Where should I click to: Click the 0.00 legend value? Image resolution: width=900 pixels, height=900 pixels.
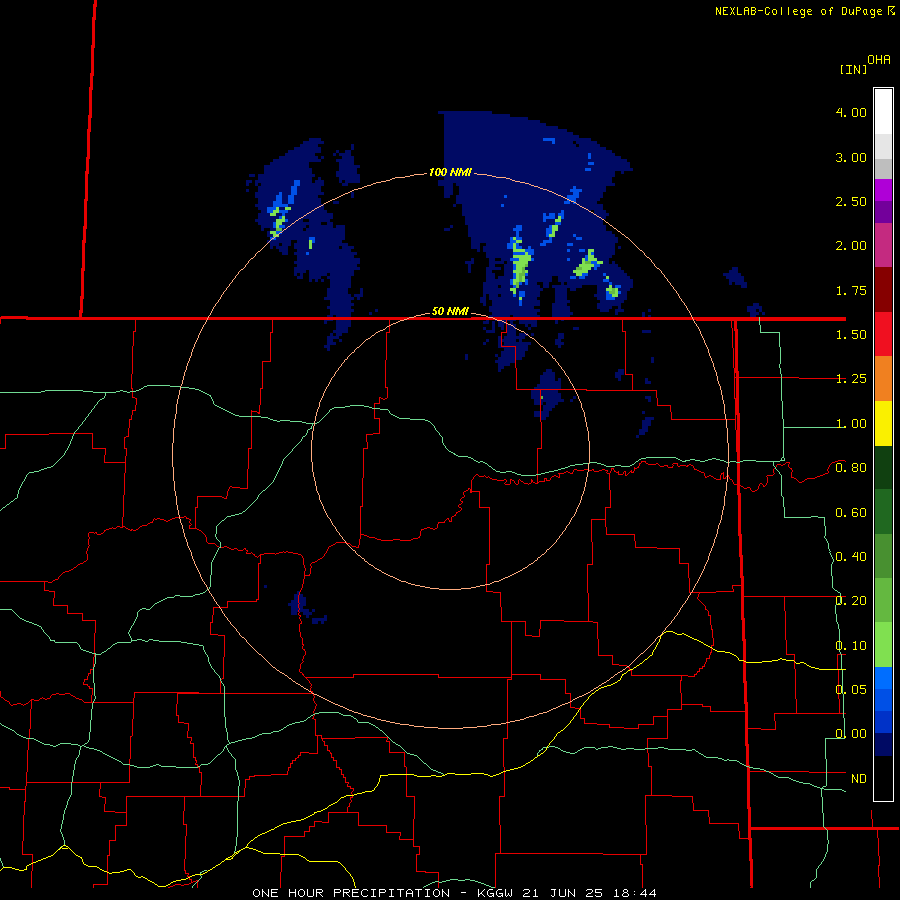851,734
